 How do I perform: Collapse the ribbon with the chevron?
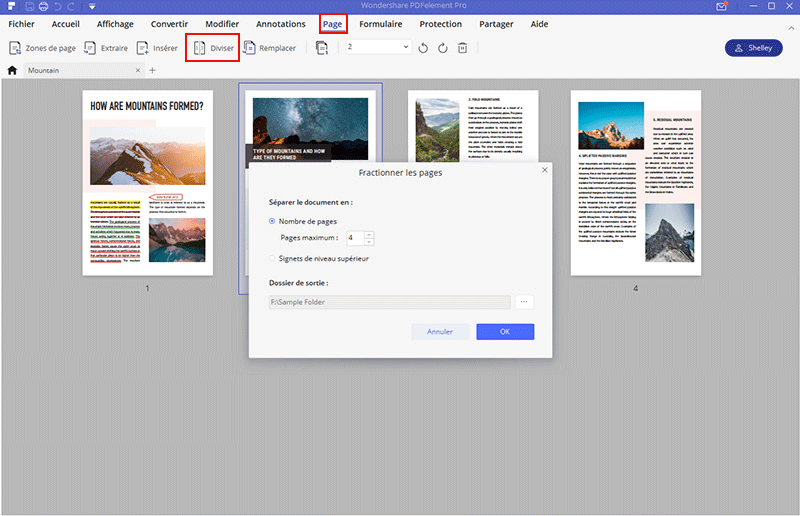coord(791,28)
